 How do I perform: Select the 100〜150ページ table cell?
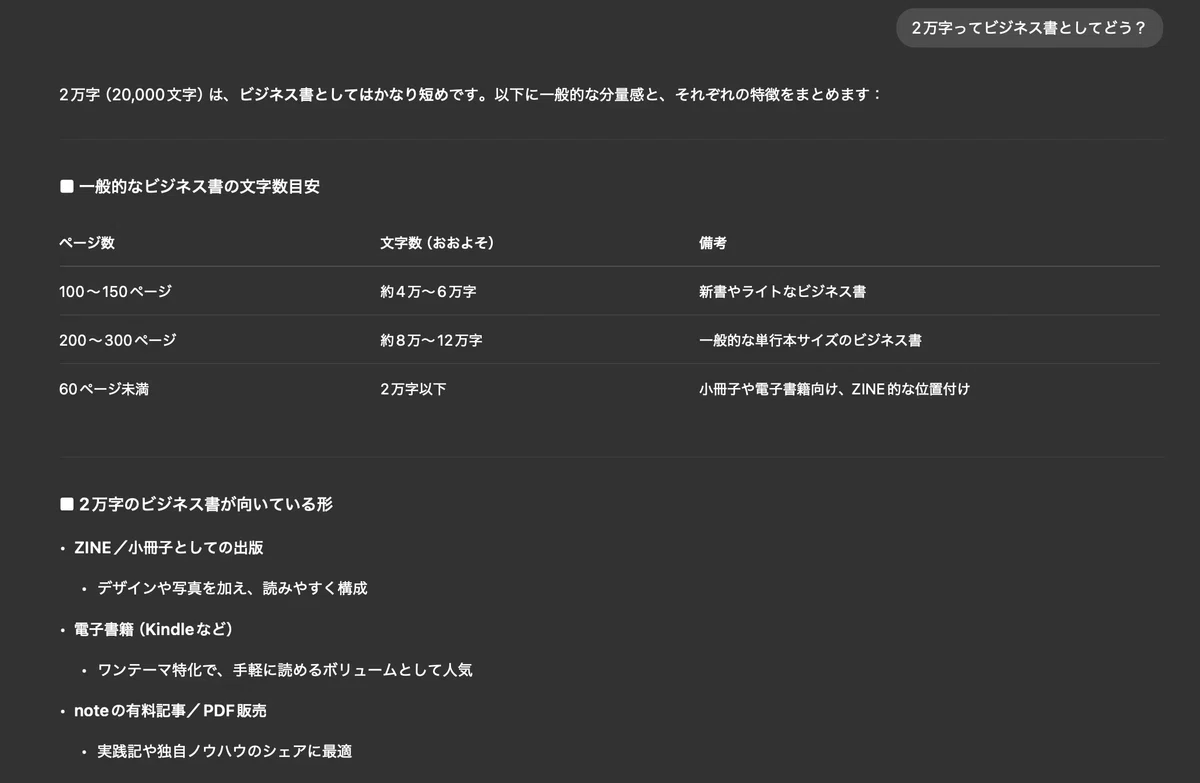click(x=115, y=292)
